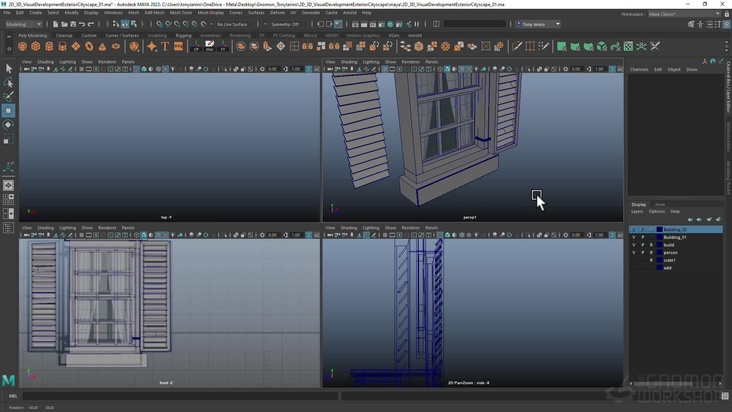Toggle visibility V of Building_02 layer
Image resolution: width=732 pixels, height=412 pixels.
[x=633, y=230]
